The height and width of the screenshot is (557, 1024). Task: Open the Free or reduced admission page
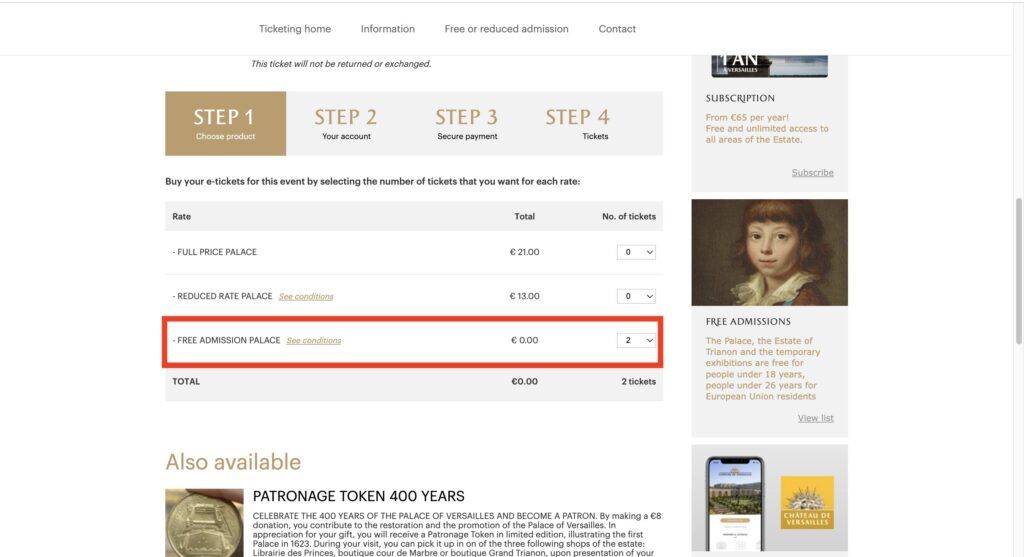506,29
